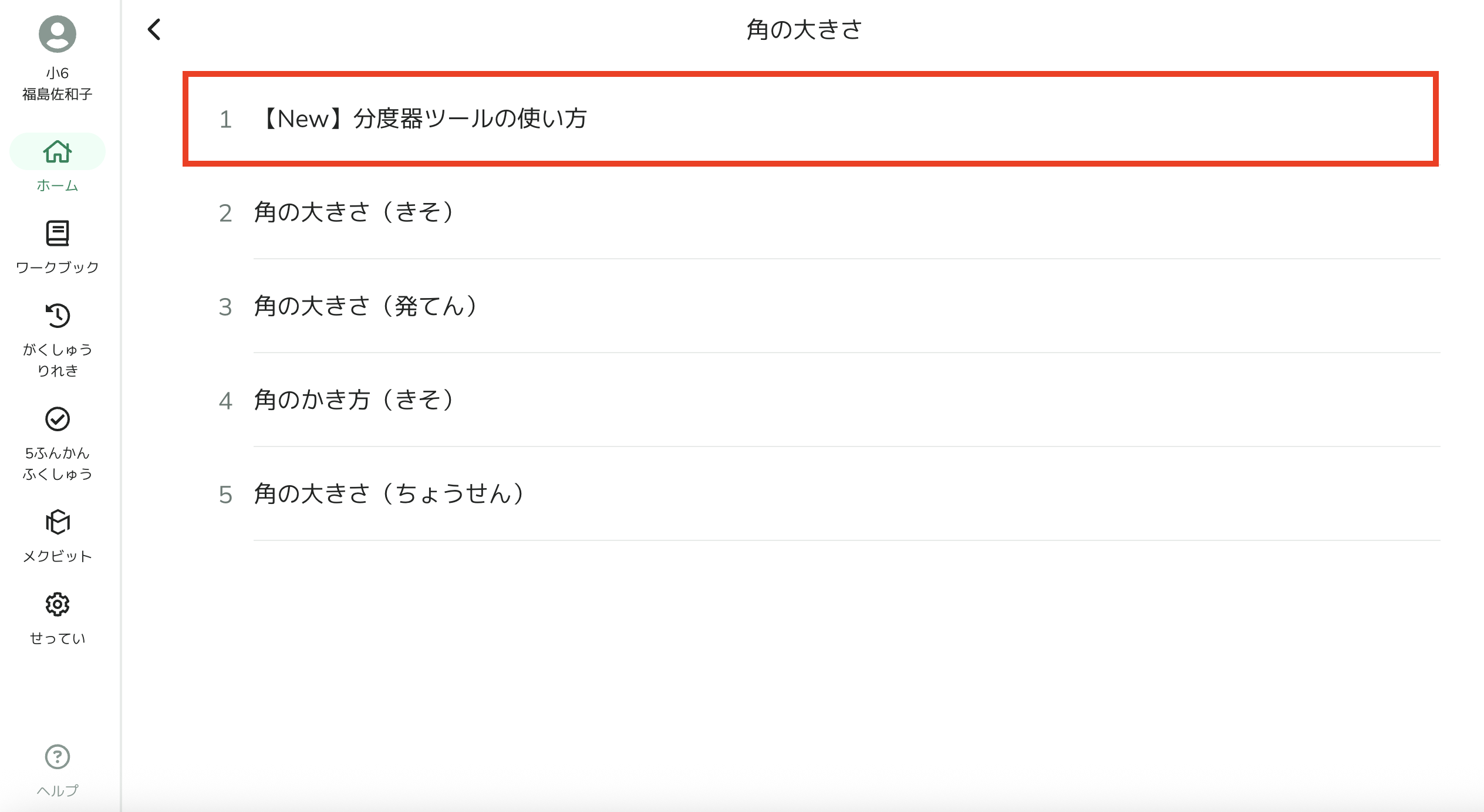Open the せってい gear icon

pos(58,604)
